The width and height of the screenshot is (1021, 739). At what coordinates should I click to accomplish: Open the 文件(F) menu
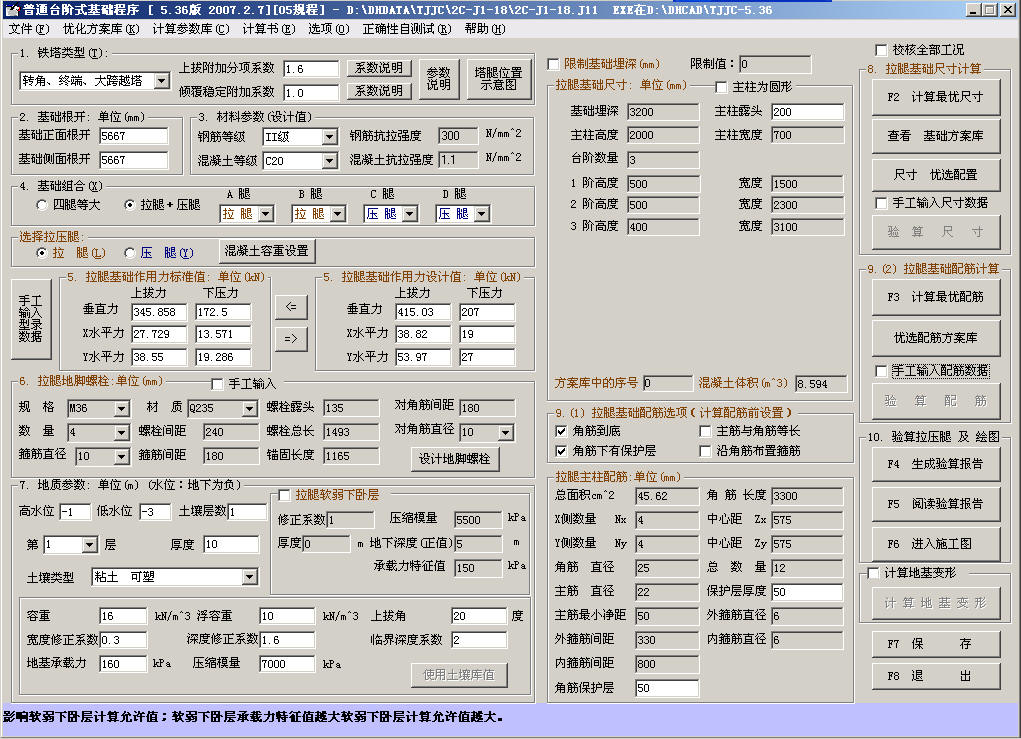[29, 29]
